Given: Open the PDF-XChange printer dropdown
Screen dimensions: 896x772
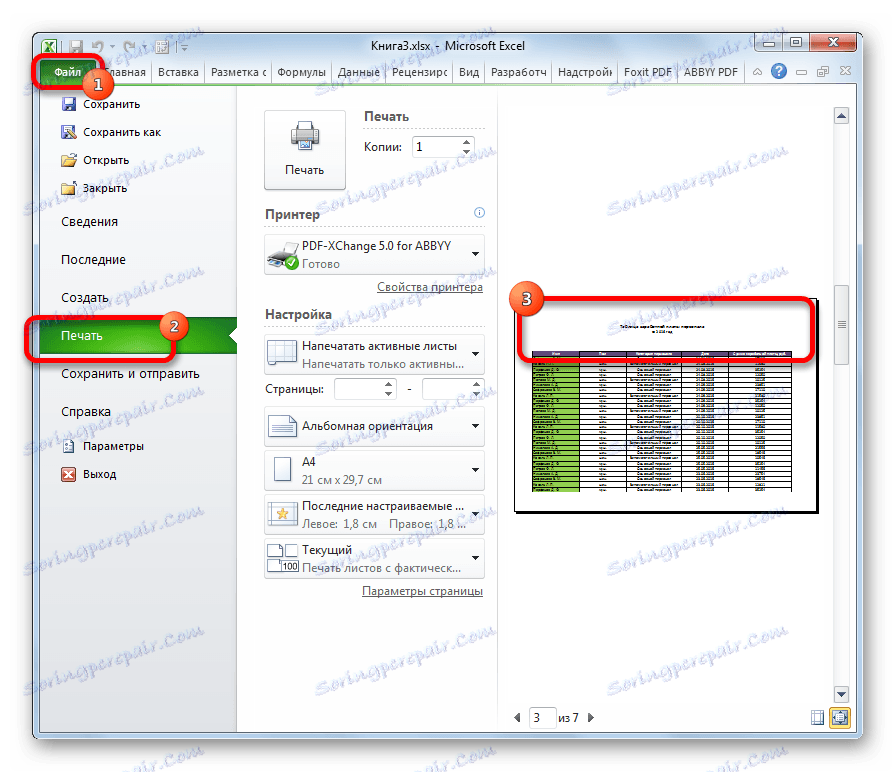Looking at the screenshot, I should [x=476, y=251].
